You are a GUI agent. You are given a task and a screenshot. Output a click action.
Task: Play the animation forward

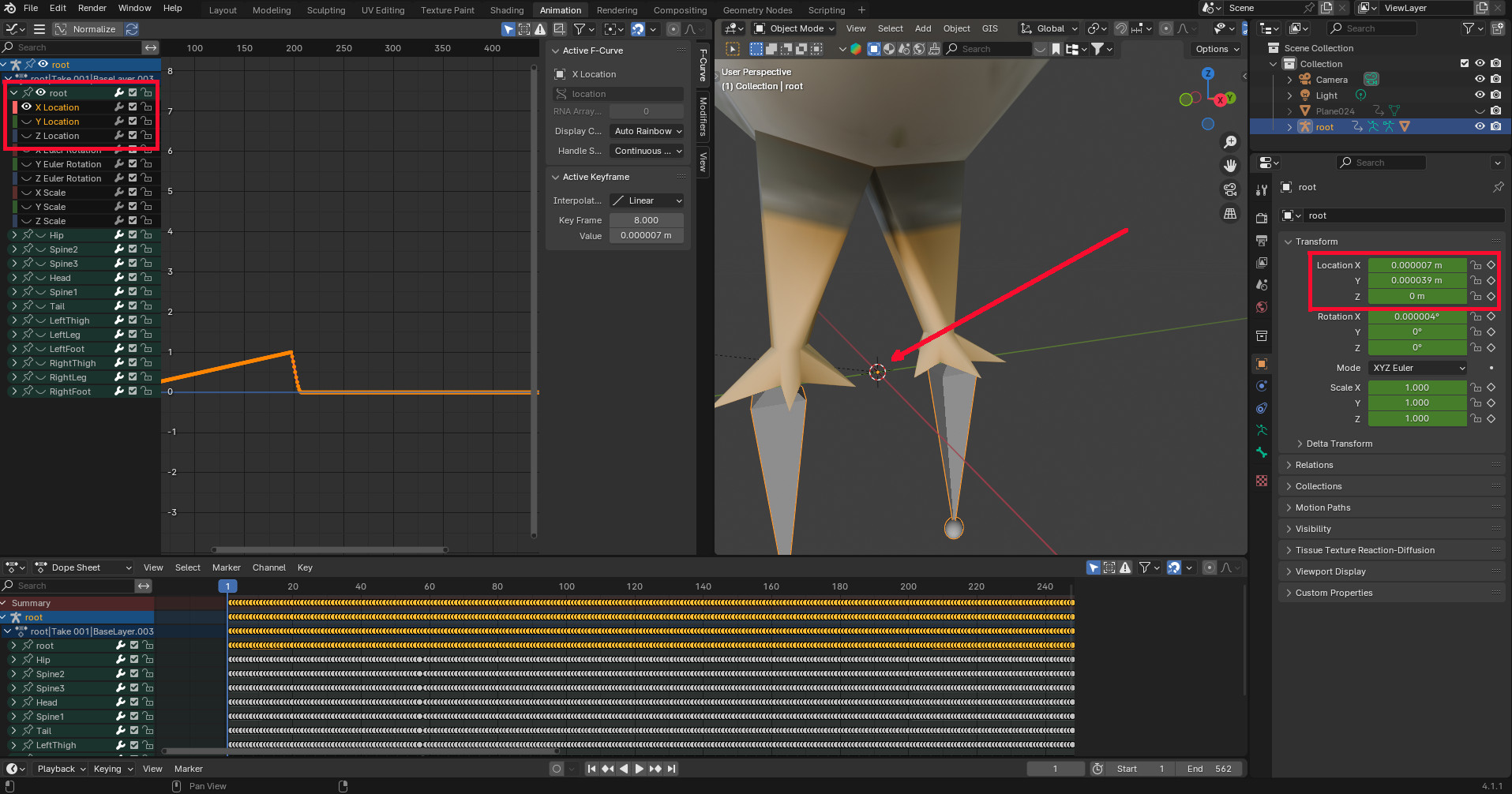click(639, 769)
